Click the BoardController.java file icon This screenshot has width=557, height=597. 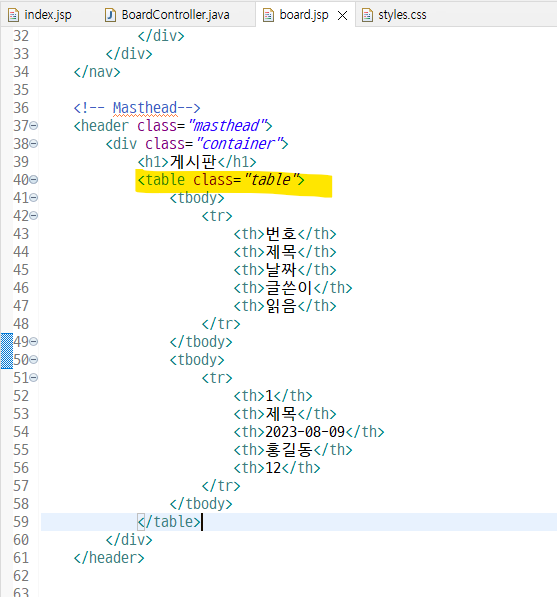click(x=110, y=15)
